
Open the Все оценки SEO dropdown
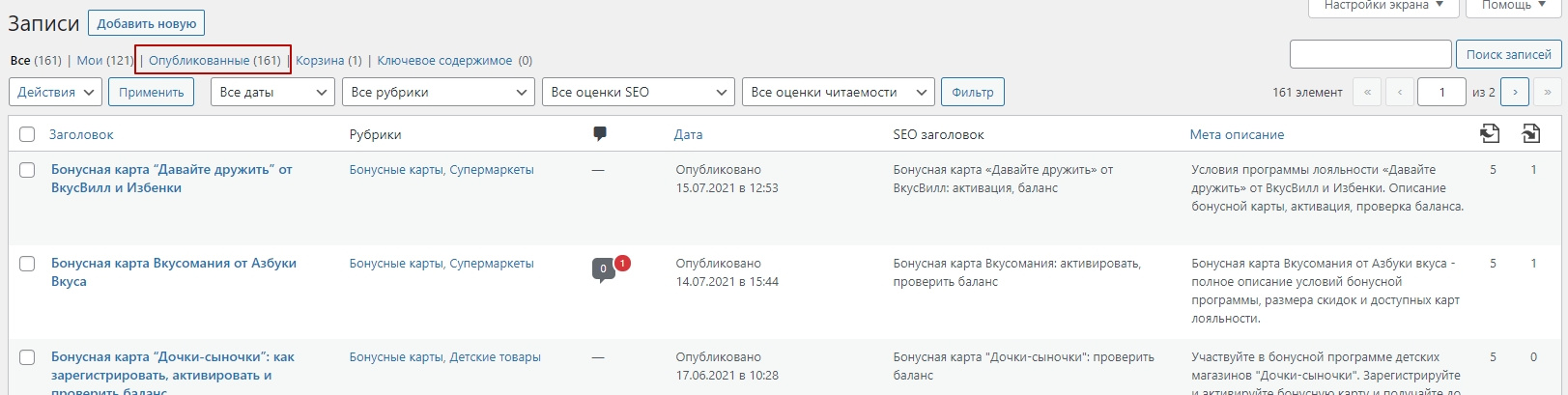[x=639, y=92]
